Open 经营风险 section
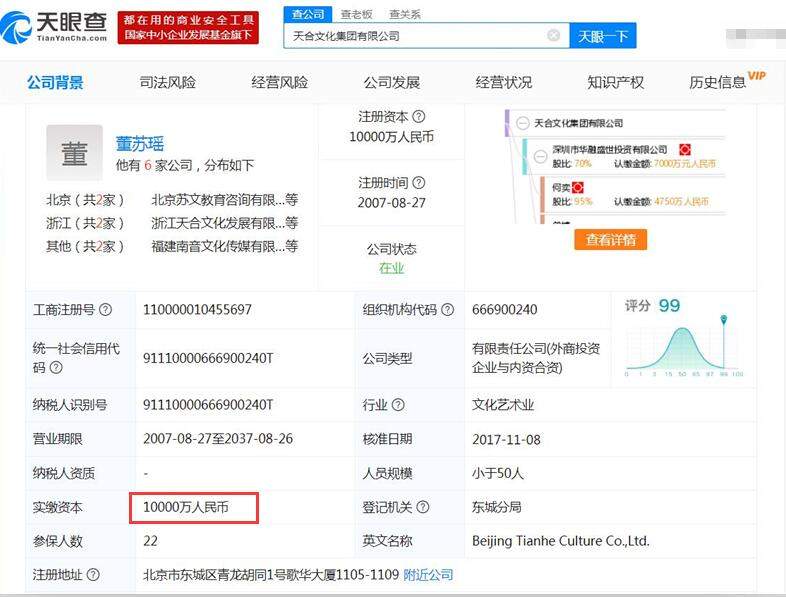Viewport: 786px width, 597px height. click(280, 82)
